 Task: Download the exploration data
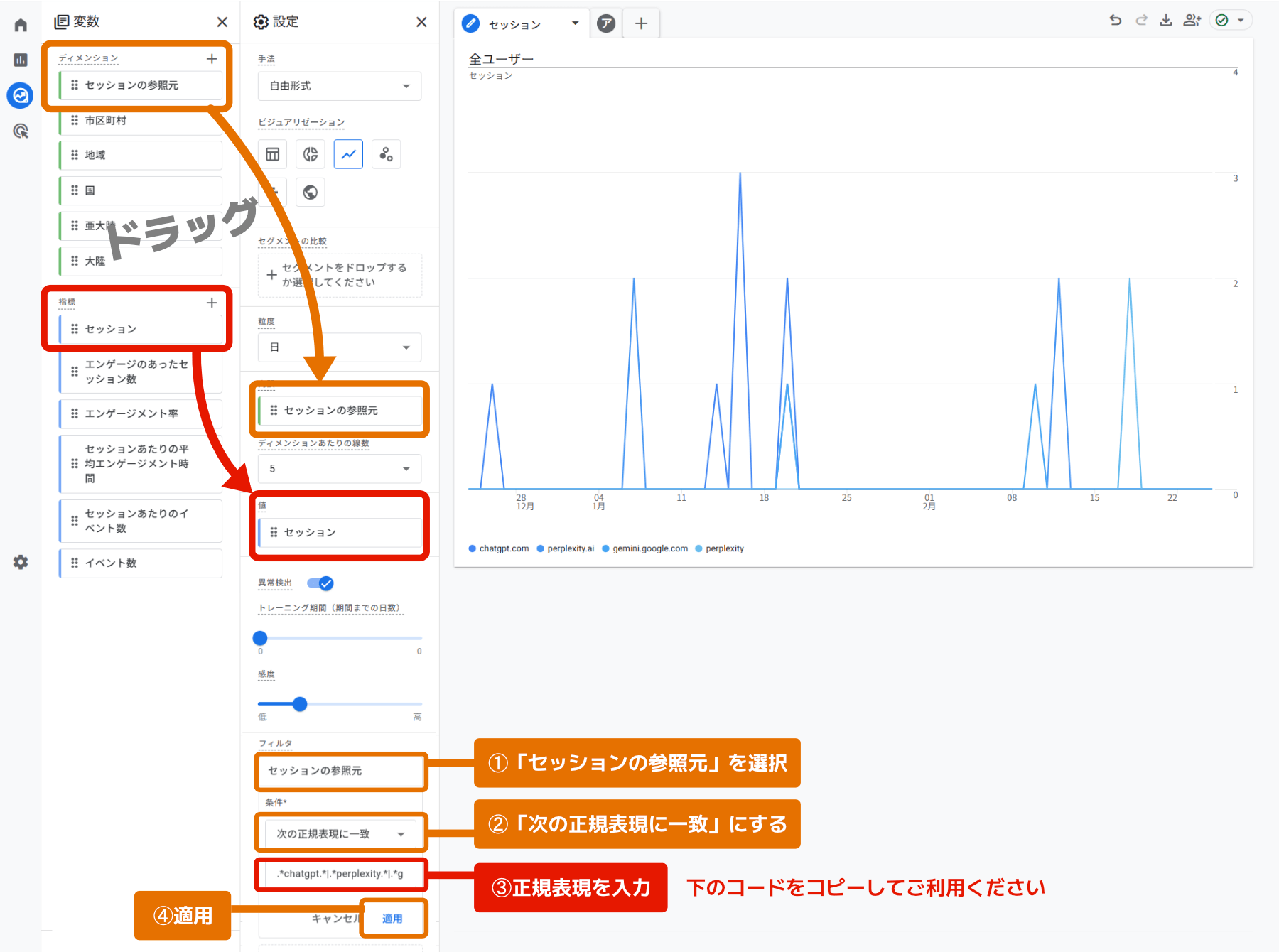point(1166,21)
